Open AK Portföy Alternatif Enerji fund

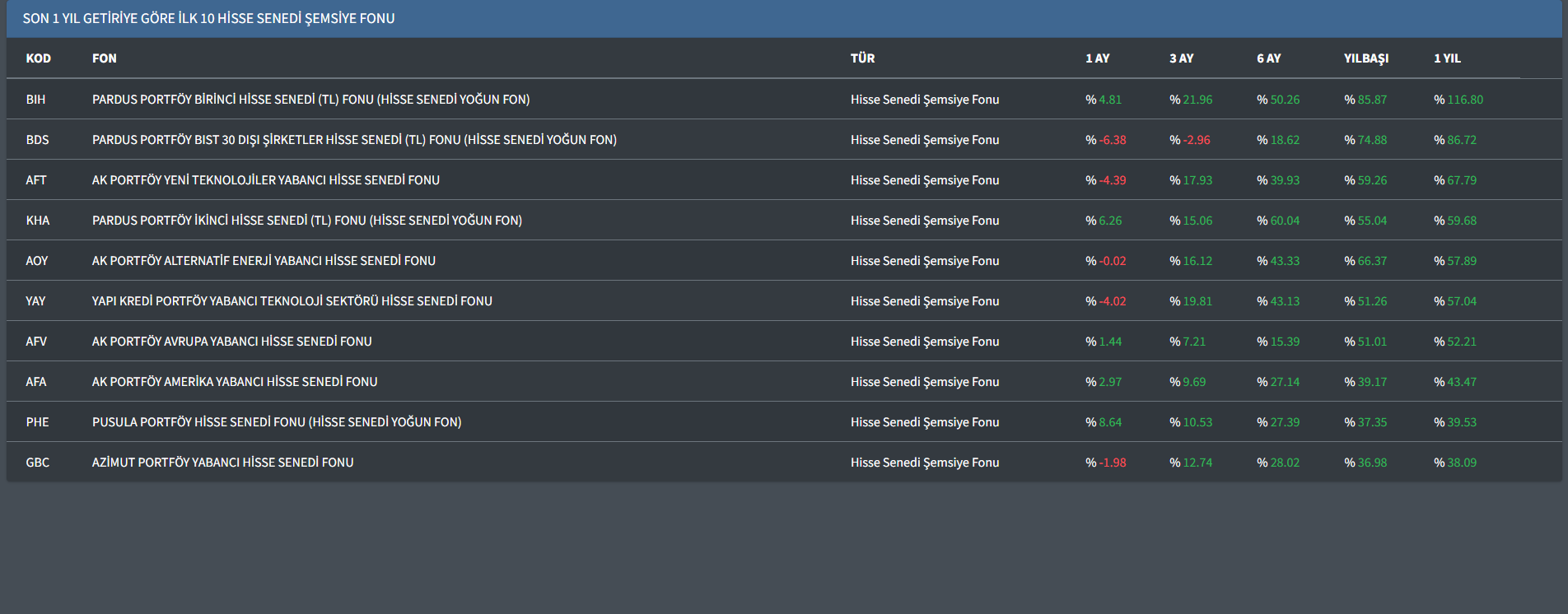tap(264, 261)
